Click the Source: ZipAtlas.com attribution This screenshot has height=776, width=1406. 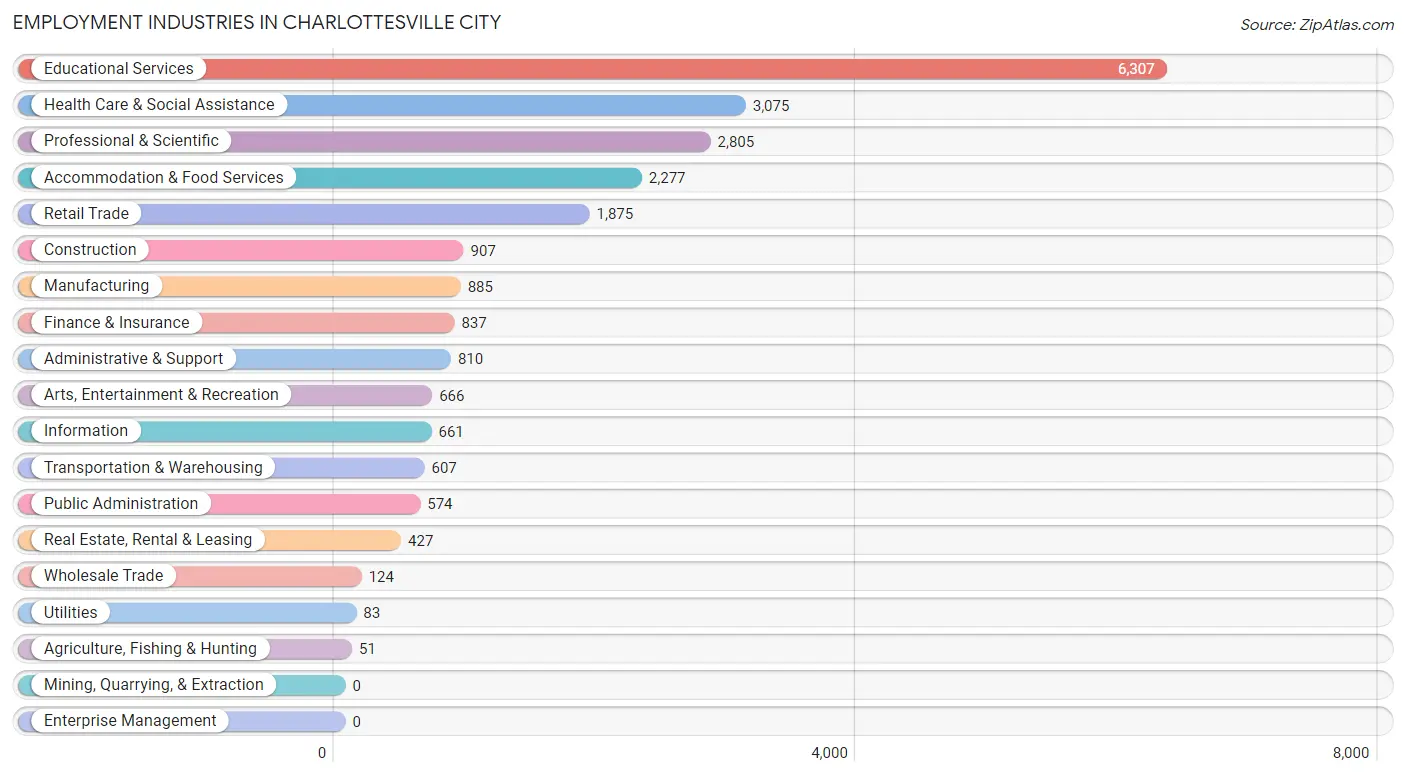click(x=1317, y=24)
